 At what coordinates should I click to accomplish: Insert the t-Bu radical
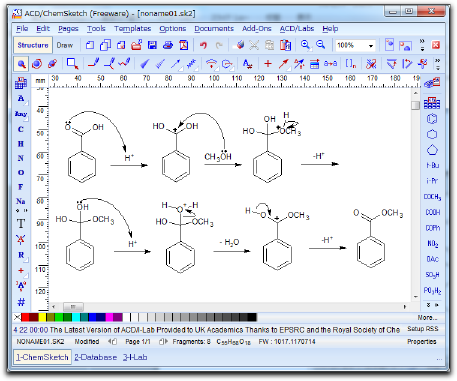tap(432, 165)
